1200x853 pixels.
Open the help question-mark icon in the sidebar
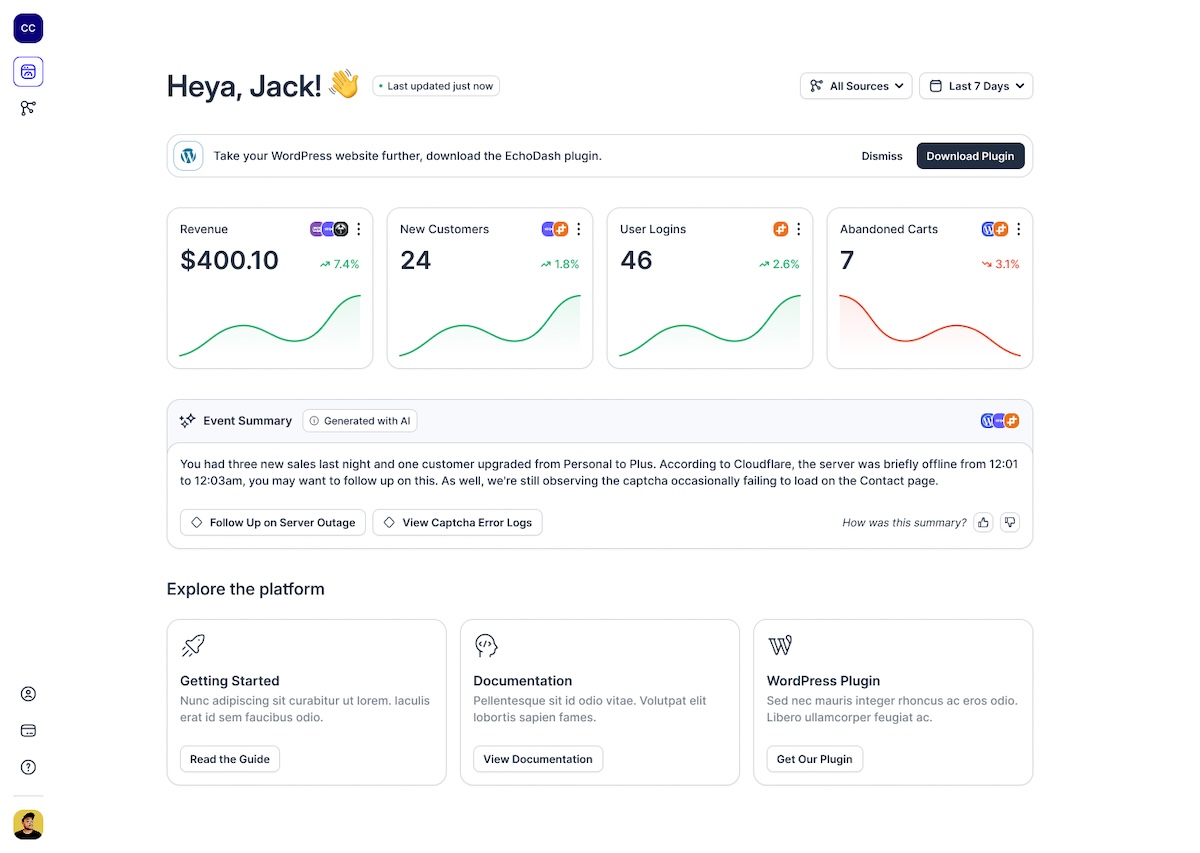pos(27,767)
